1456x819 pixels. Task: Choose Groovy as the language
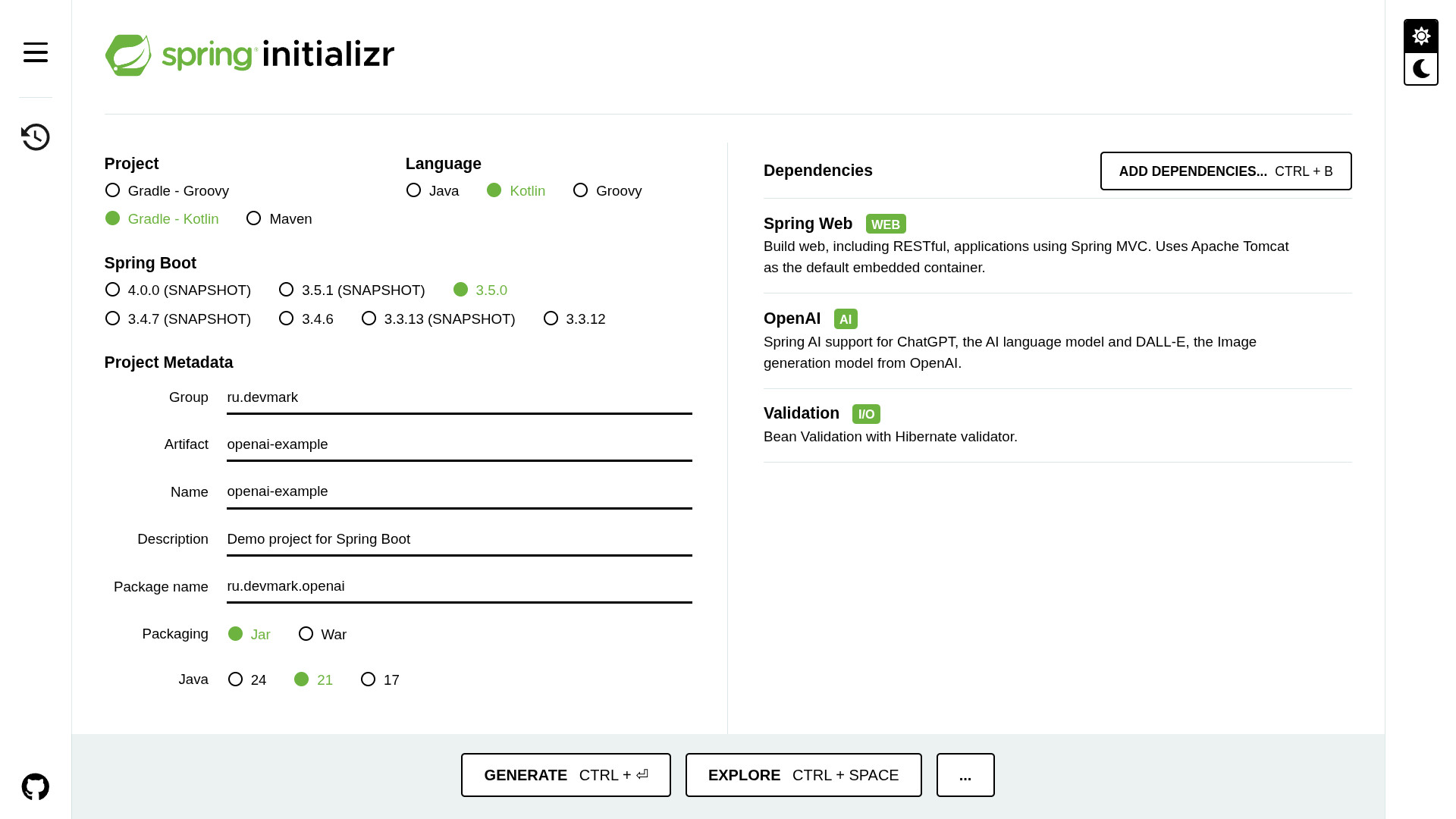pyautogui.click(x=607, y=191)
